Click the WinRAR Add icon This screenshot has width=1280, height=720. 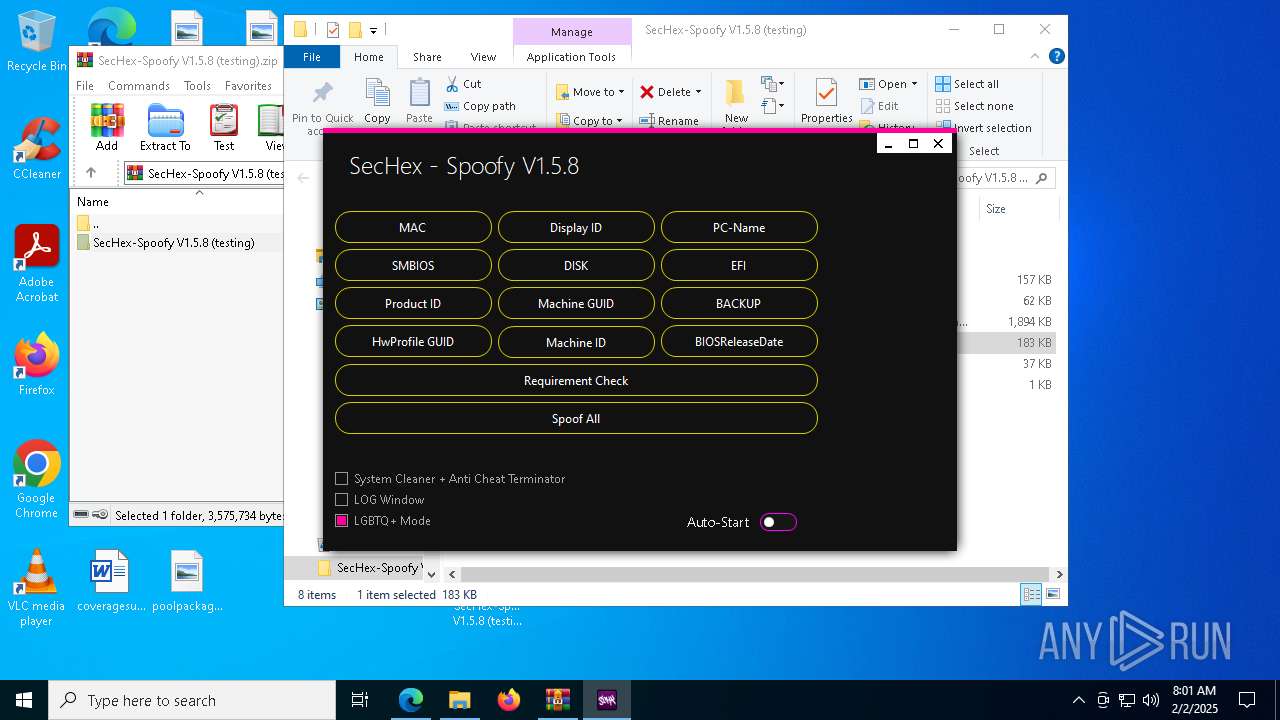[x=107, y=121]
